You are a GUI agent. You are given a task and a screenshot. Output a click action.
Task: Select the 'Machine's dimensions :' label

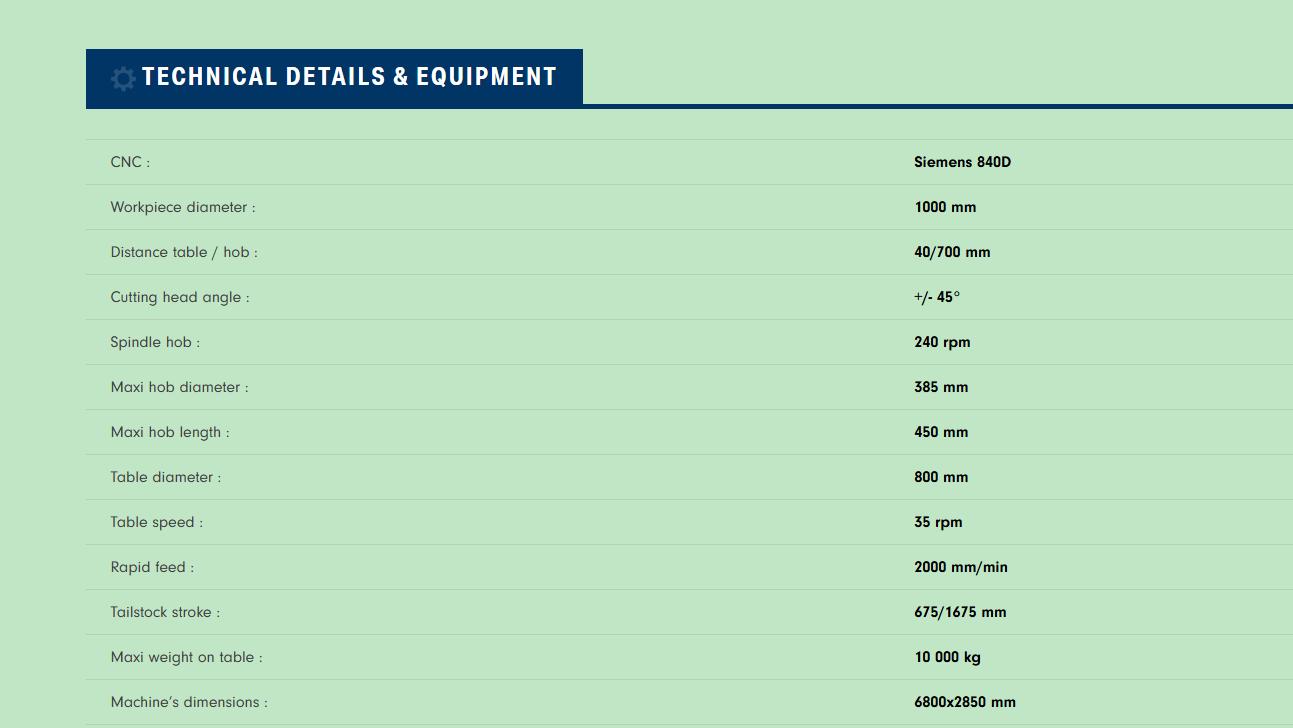tap(189, 702)
